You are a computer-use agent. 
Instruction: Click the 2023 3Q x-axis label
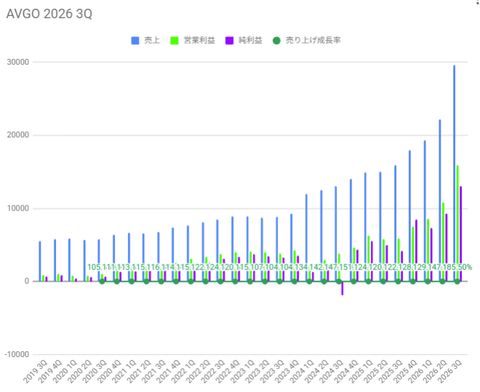(x=273, y=371)
